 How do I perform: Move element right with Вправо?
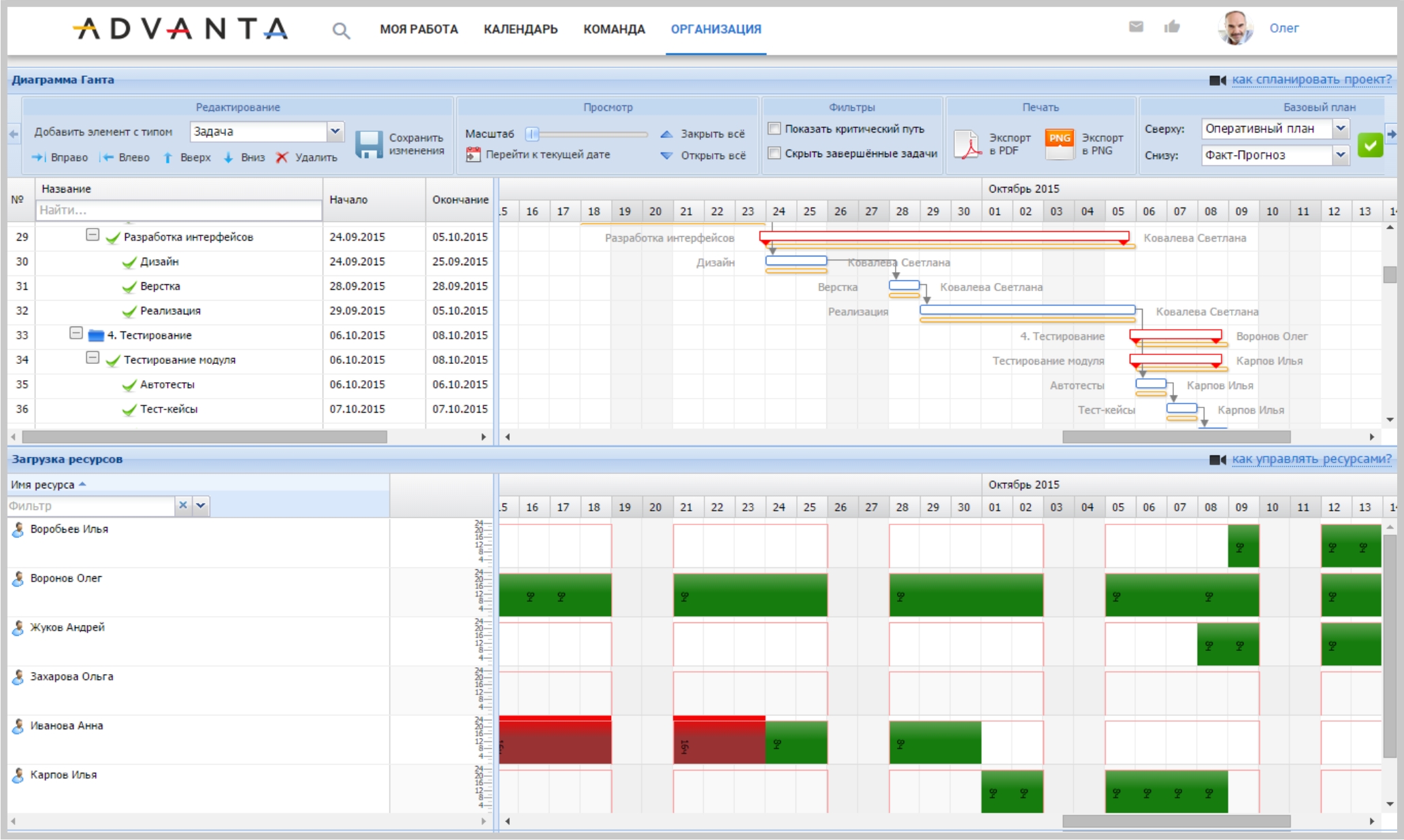(60, 157)
